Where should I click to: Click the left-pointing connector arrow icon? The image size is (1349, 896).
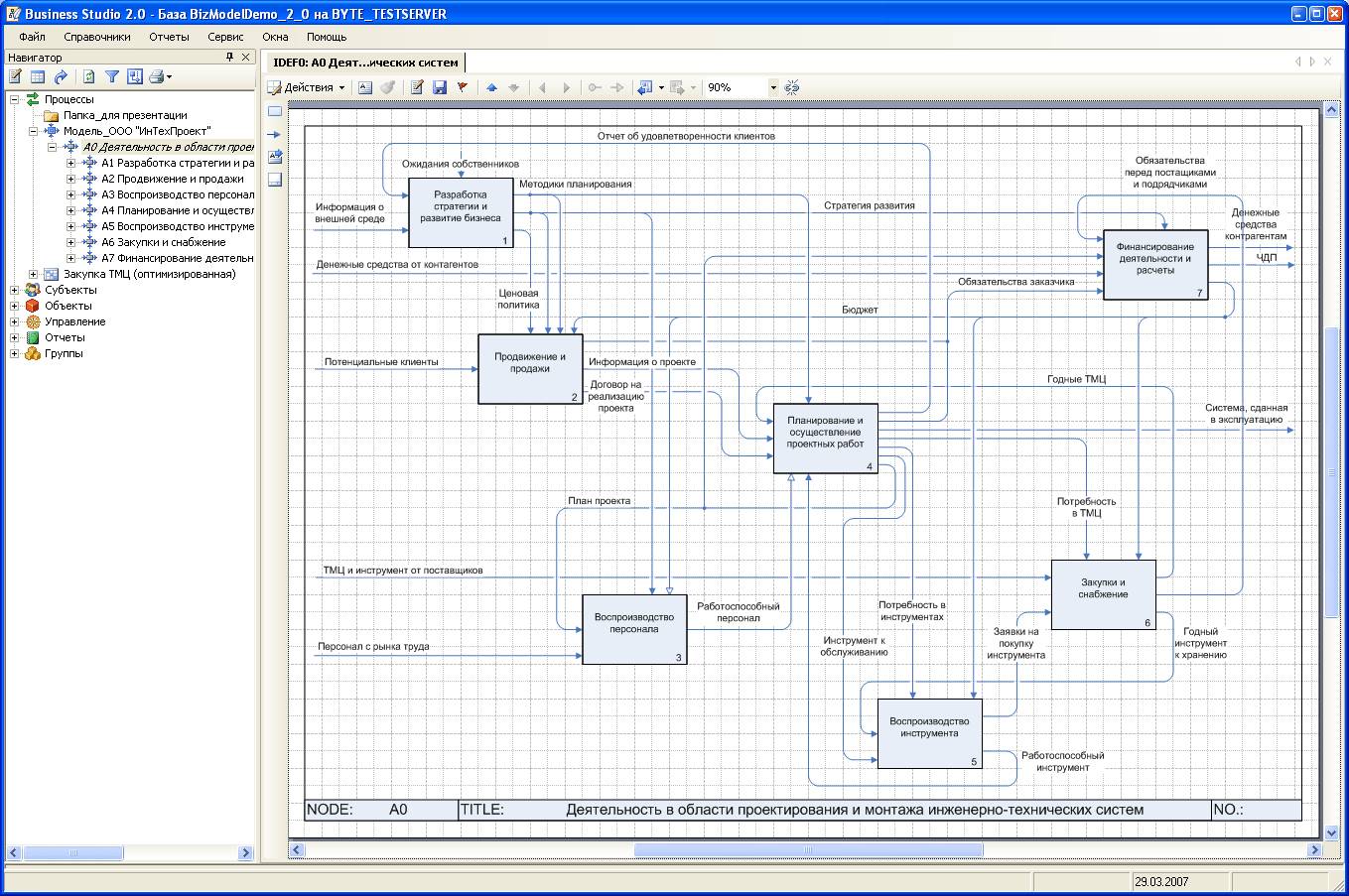pyautogui.click(x=595, y=87)
